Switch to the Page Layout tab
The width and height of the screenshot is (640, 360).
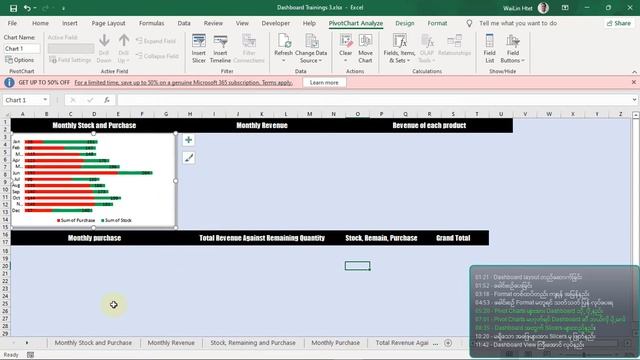pos(109,23)
